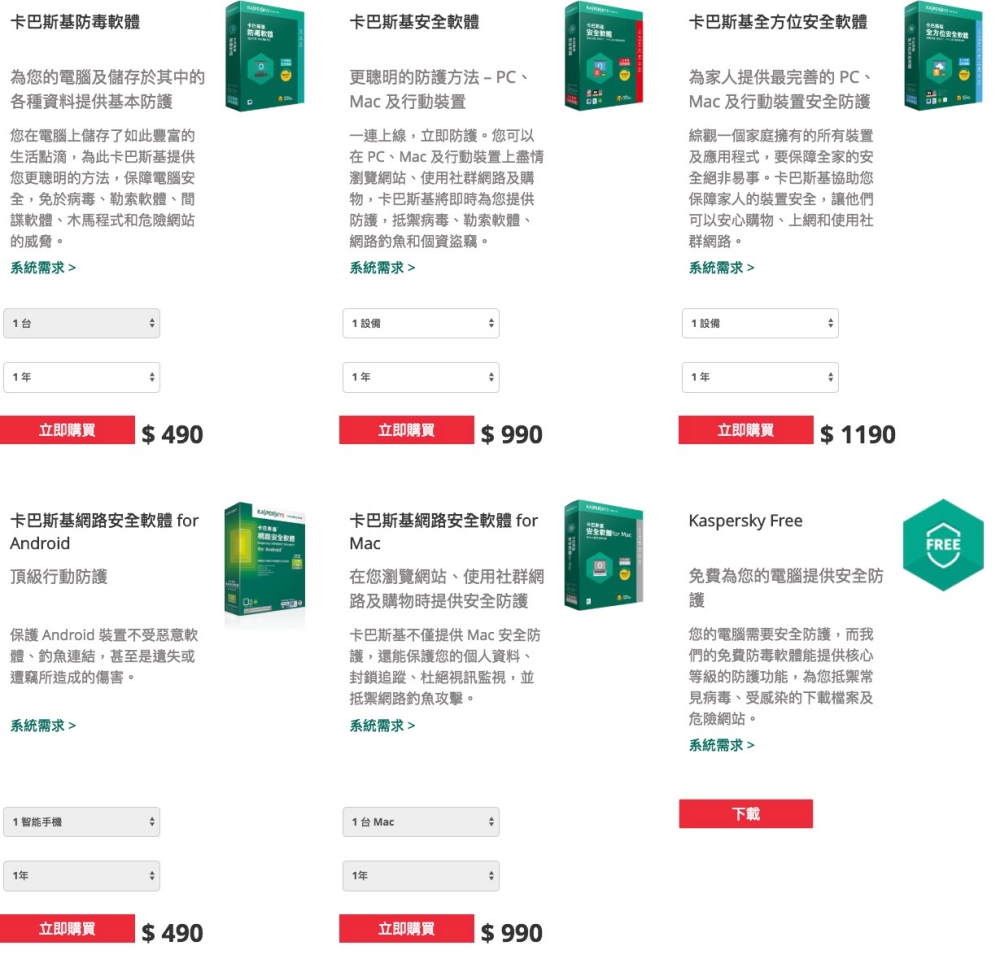Click 立即購買 for the Mac security product
This screenshot has width=1000, height=959.
pos(406,928)
